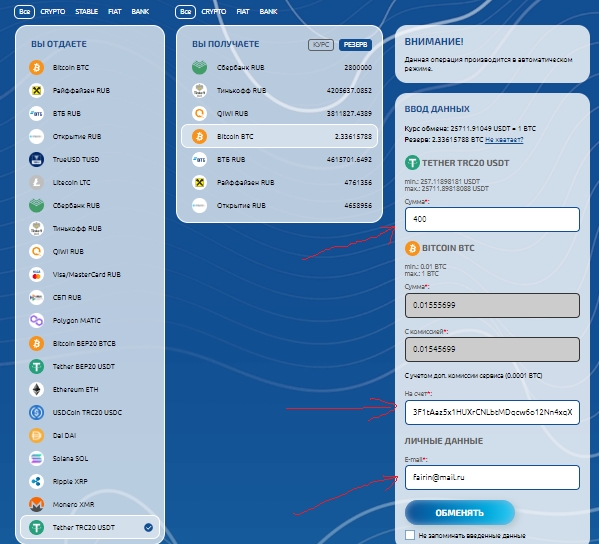
Task: Click the Monero XMR icon
Action: 37,504
